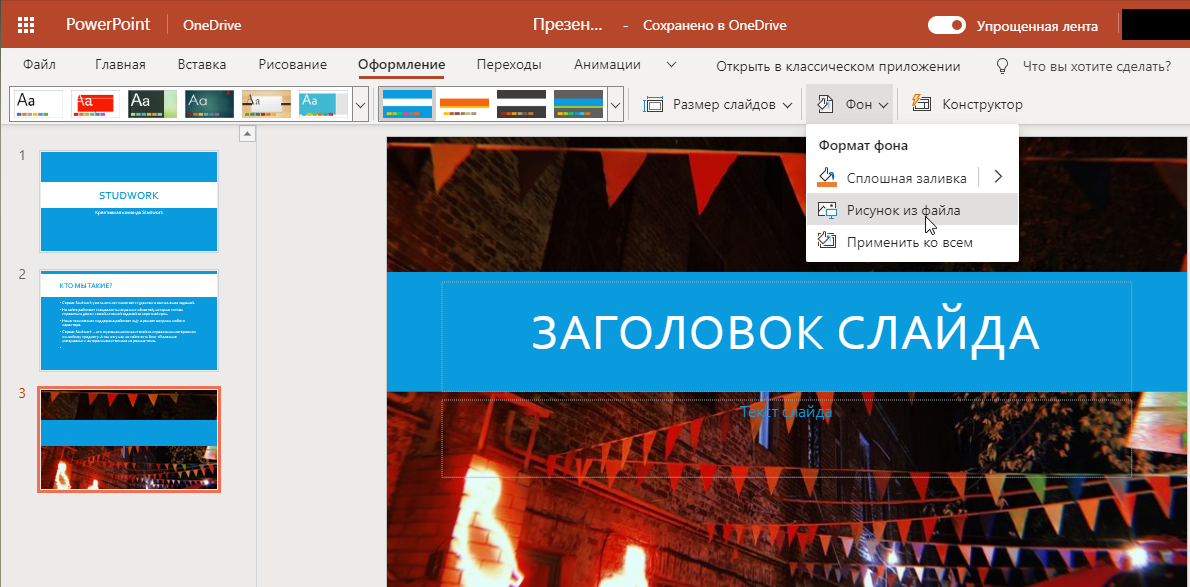Click the Designer (Конструктор) icon

click(x=923, y=104)
